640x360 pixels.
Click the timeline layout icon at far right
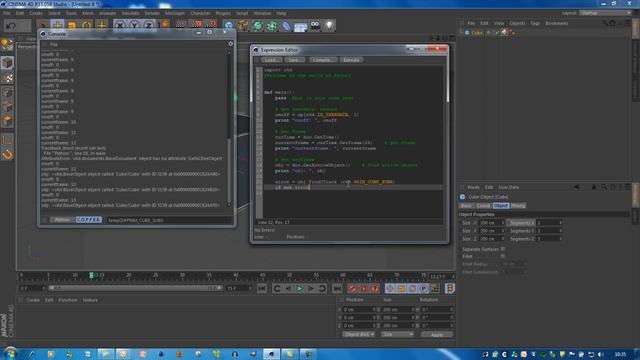tap(450, 289)
